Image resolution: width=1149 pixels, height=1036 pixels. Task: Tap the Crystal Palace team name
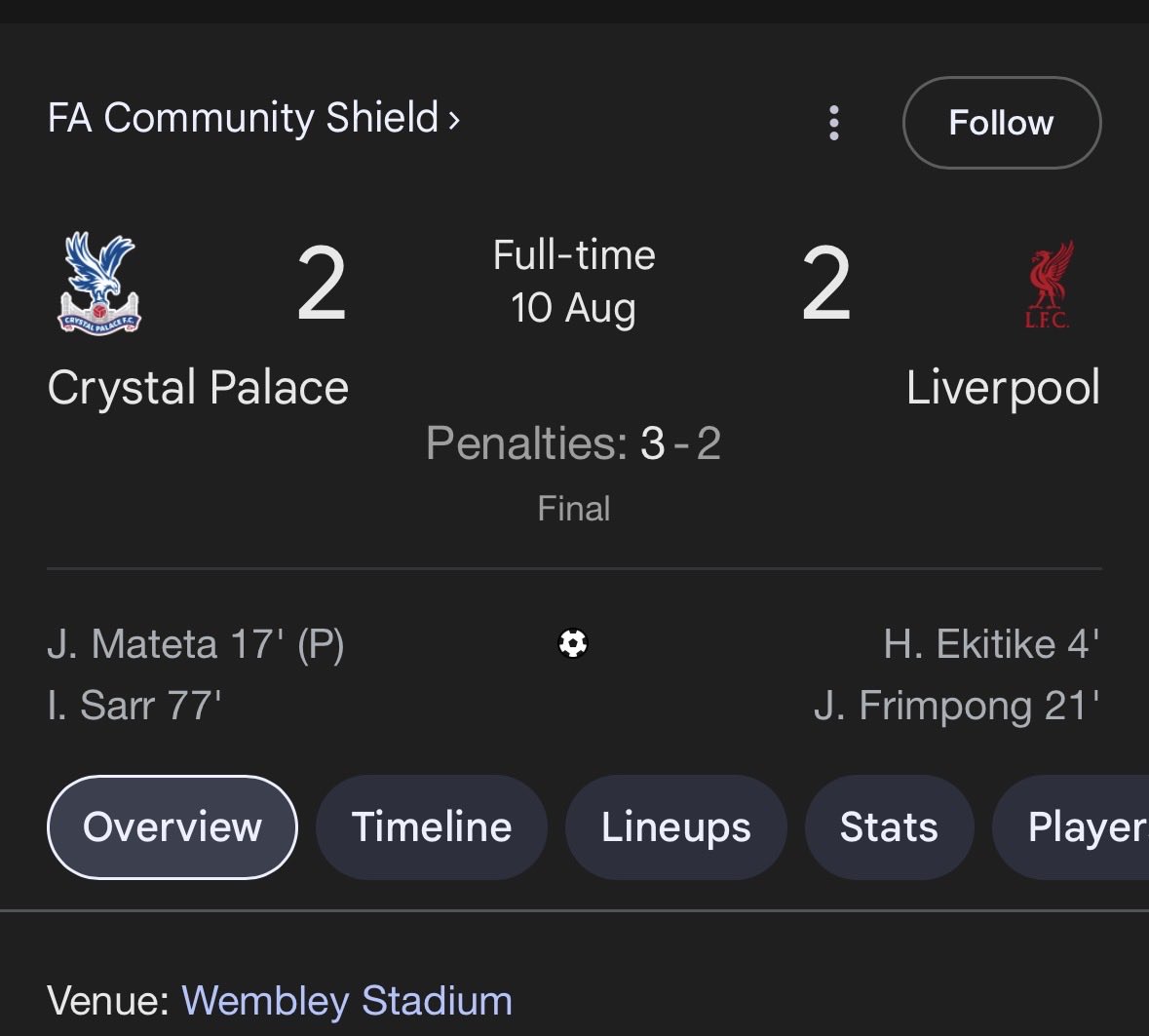tap(198, 388)
